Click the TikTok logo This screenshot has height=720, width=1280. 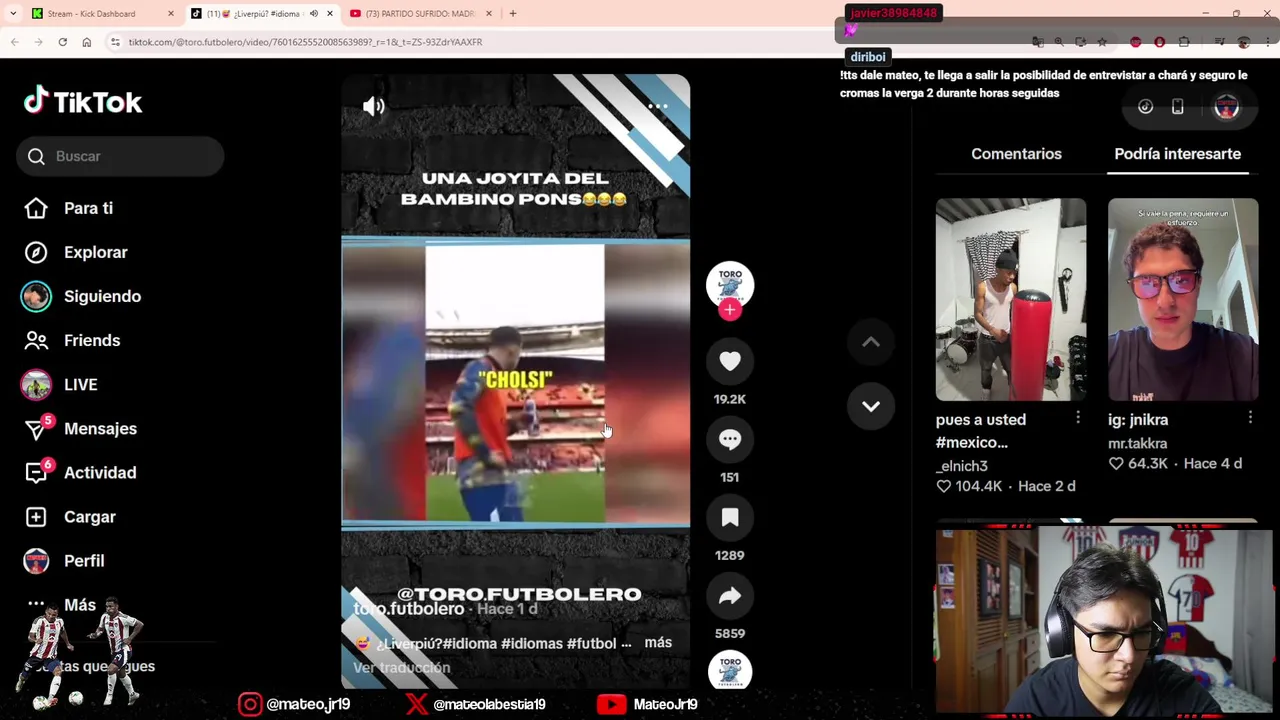[x=83, y=102]
